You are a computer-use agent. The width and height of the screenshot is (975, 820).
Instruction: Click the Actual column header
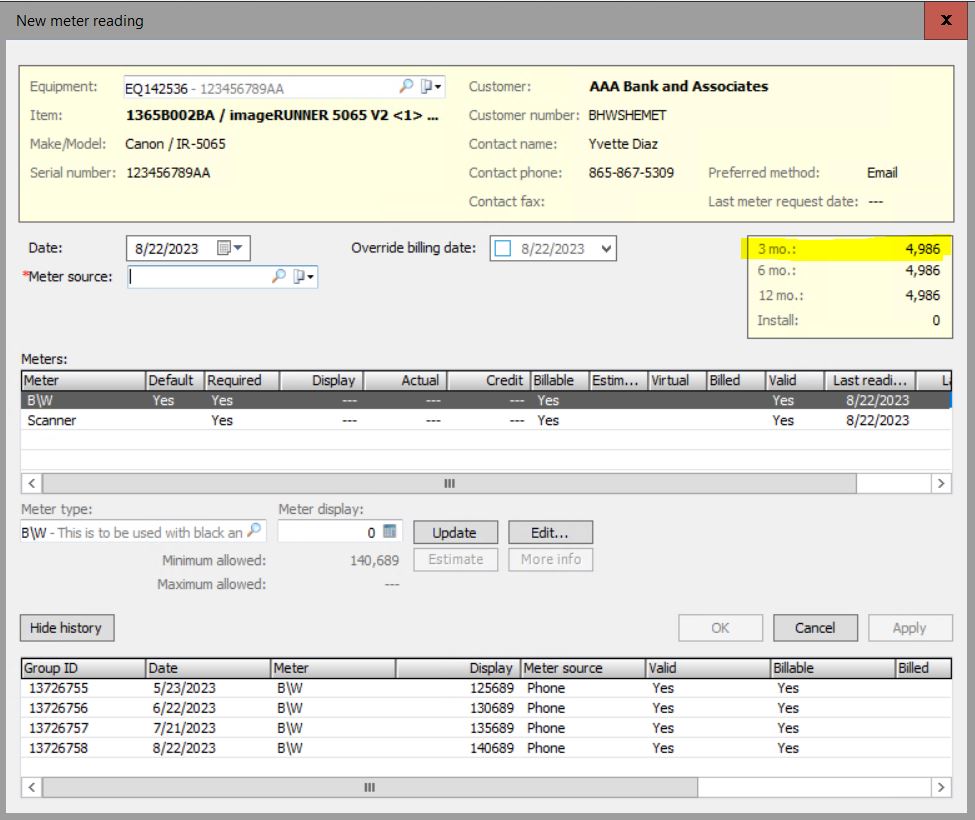(405, 380)
